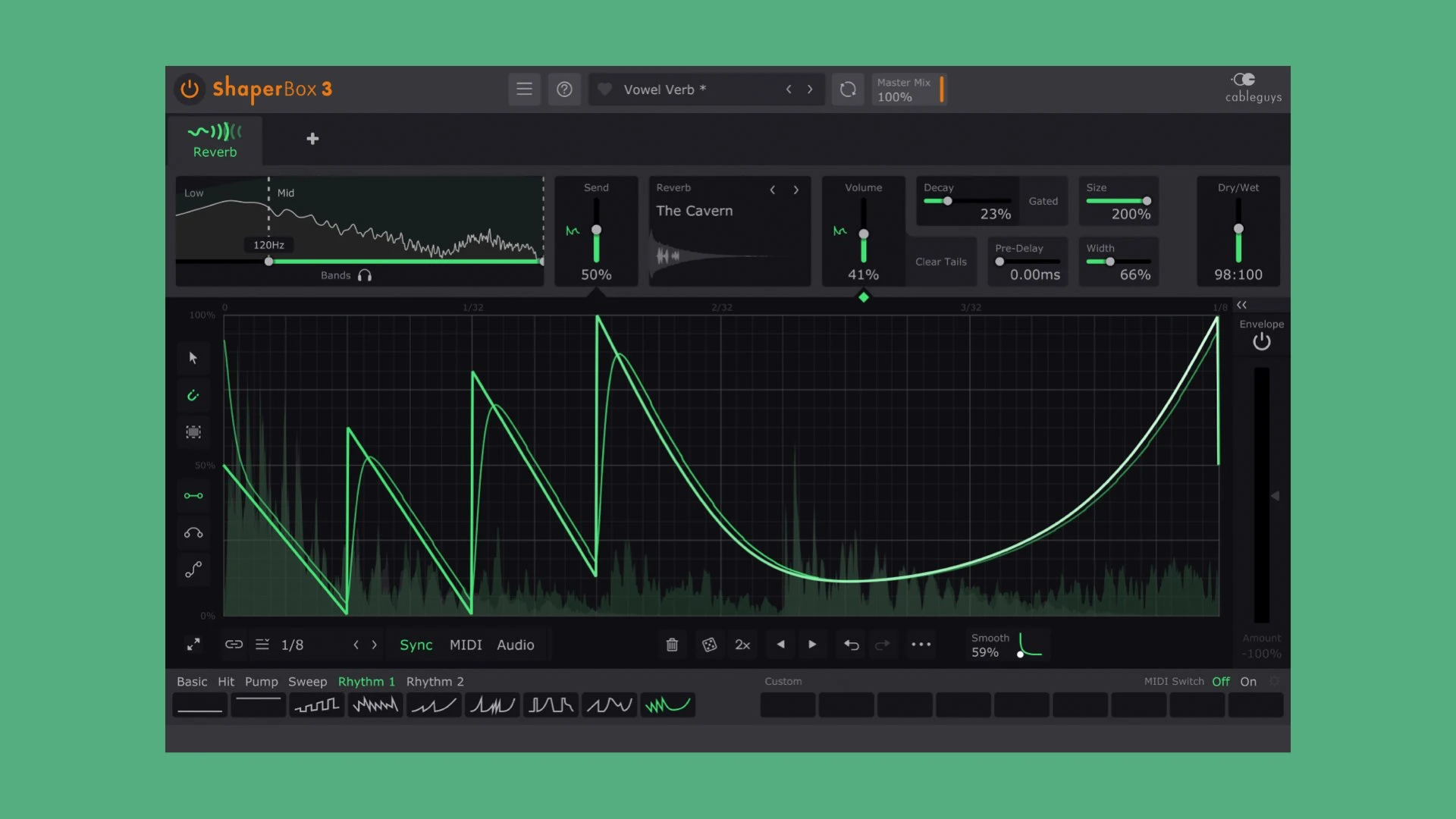Click the cableguys logo
This screenshot has height=819, width=1456.
click(1253, 88)
